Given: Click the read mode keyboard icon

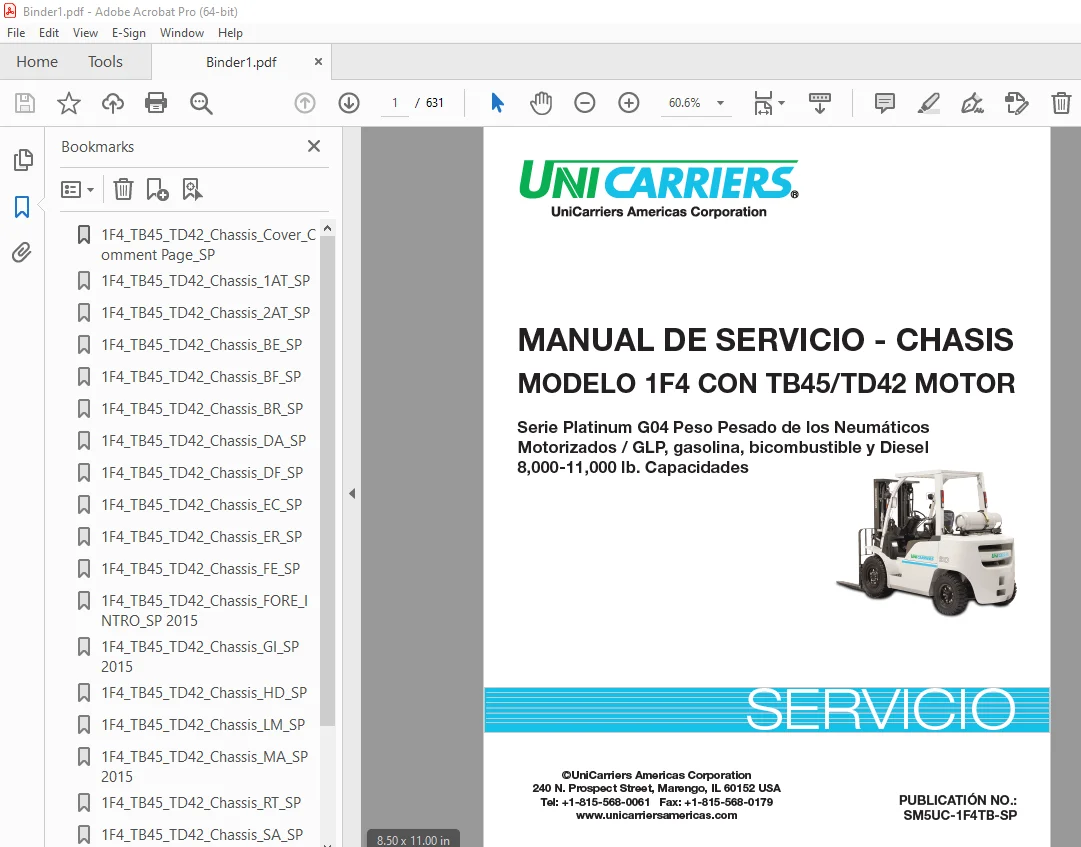Looking at the screenshot, I should click(x=820, y=103).
